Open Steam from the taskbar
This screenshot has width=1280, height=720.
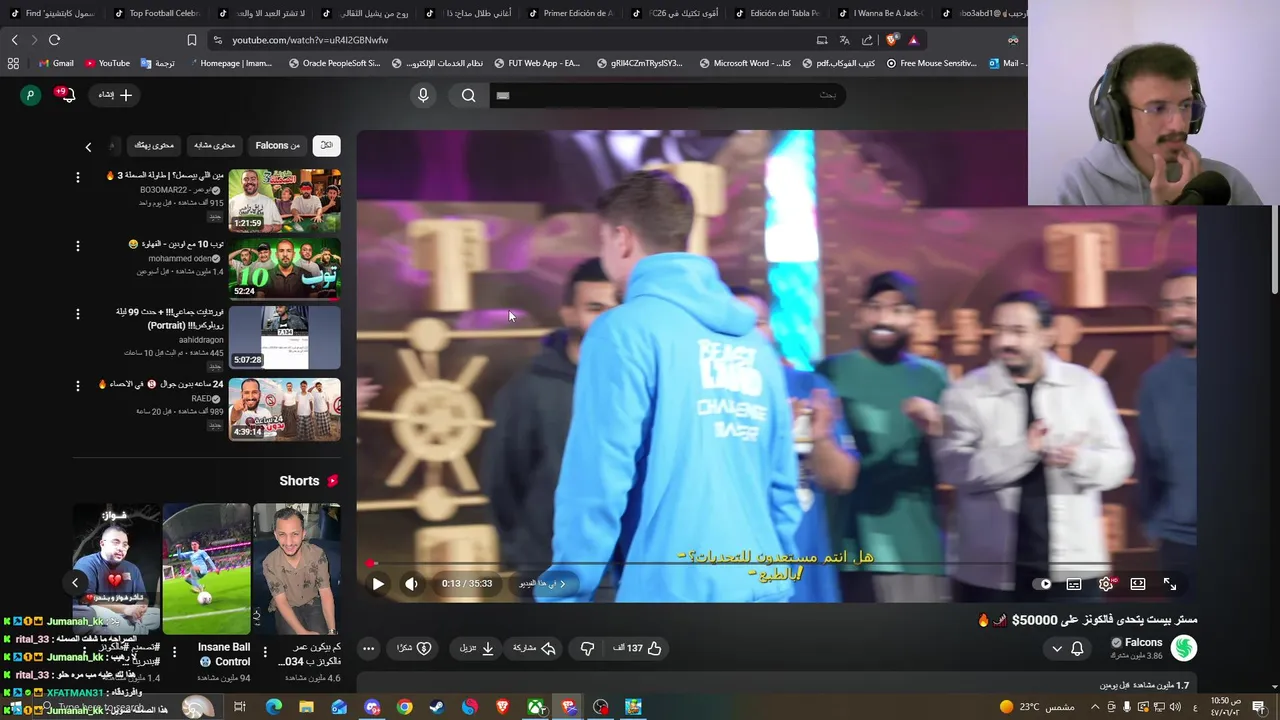tap(437, 707)
